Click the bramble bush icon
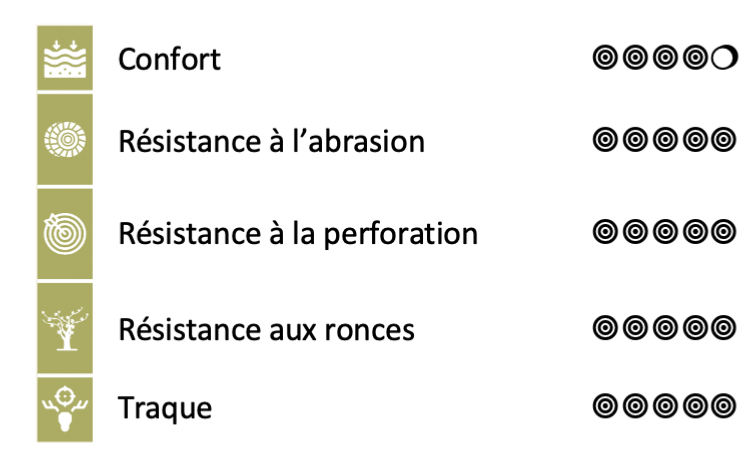The width and height of the screenshot is (756, 460). (65, 328)
